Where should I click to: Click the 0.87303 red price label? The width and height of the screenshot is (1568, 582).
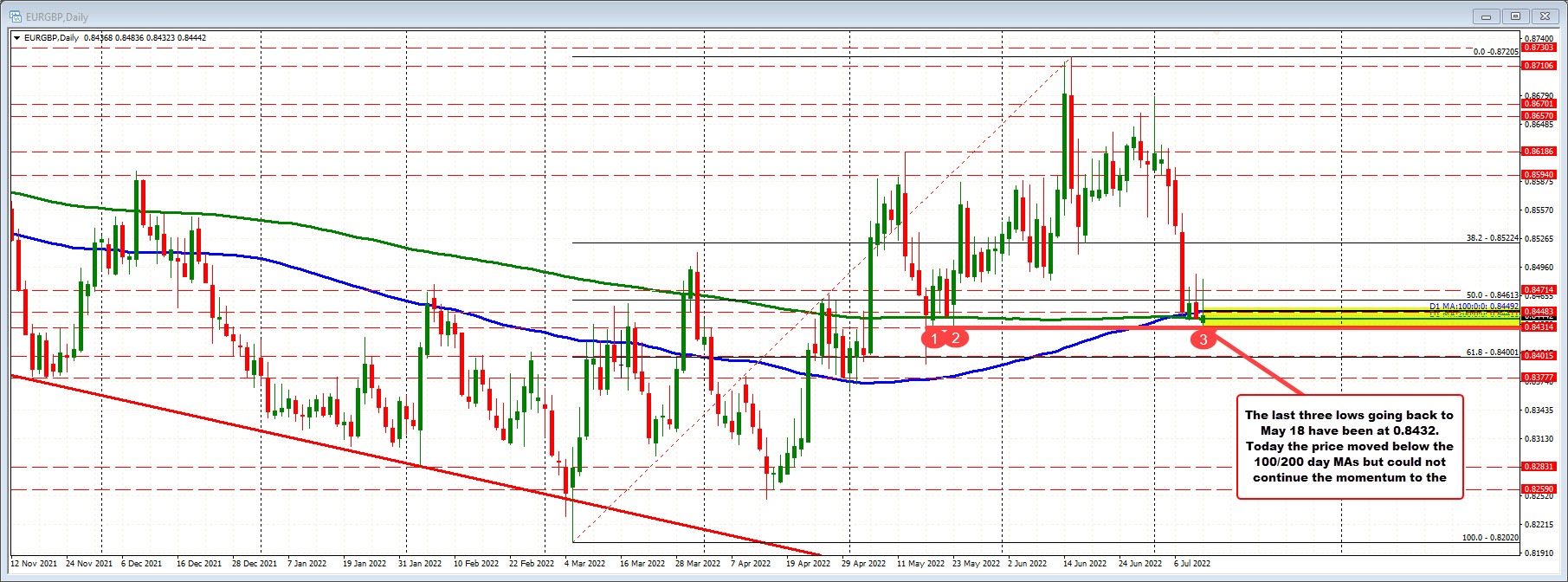tap(1539, 48)
